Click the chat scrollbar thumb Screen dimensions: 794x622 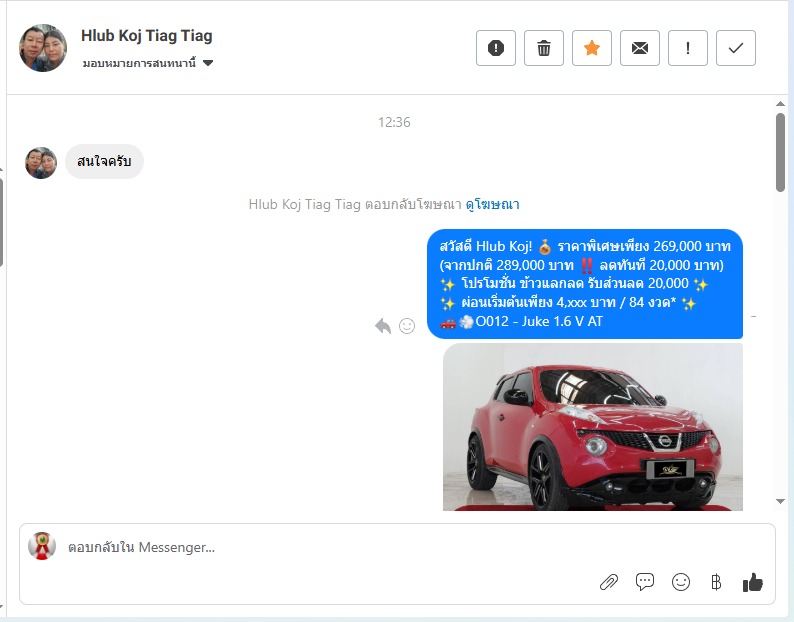[780, 152]
